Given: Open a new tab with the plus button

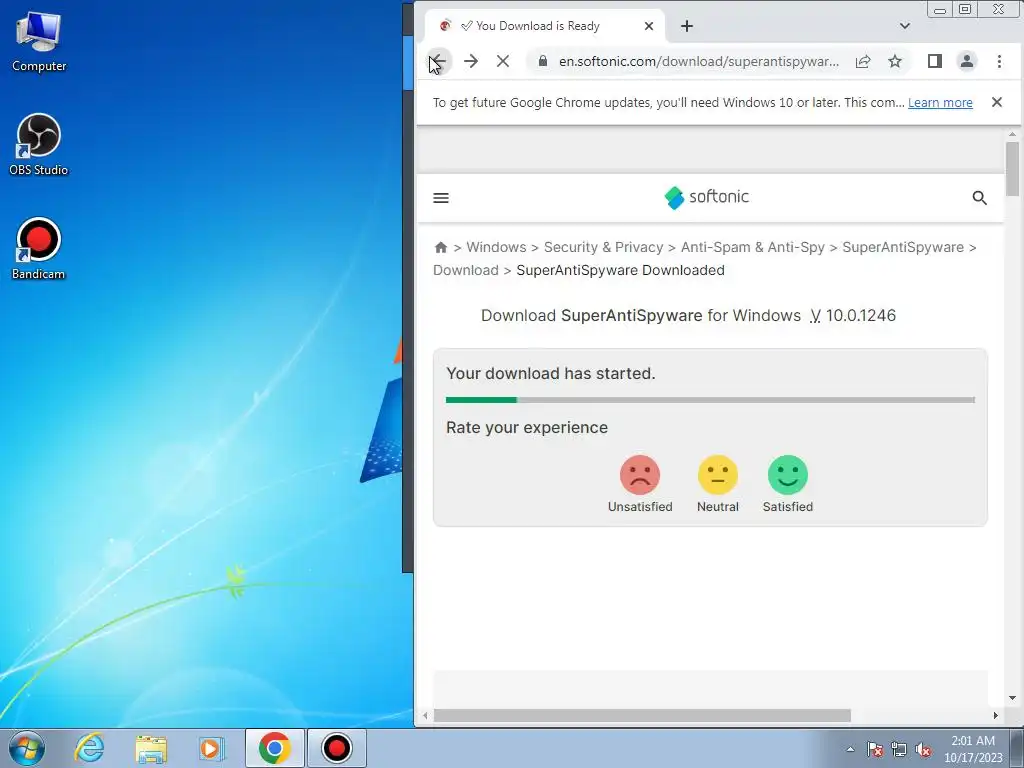Looking at the screenshot, I should click(x=686, y=26).
